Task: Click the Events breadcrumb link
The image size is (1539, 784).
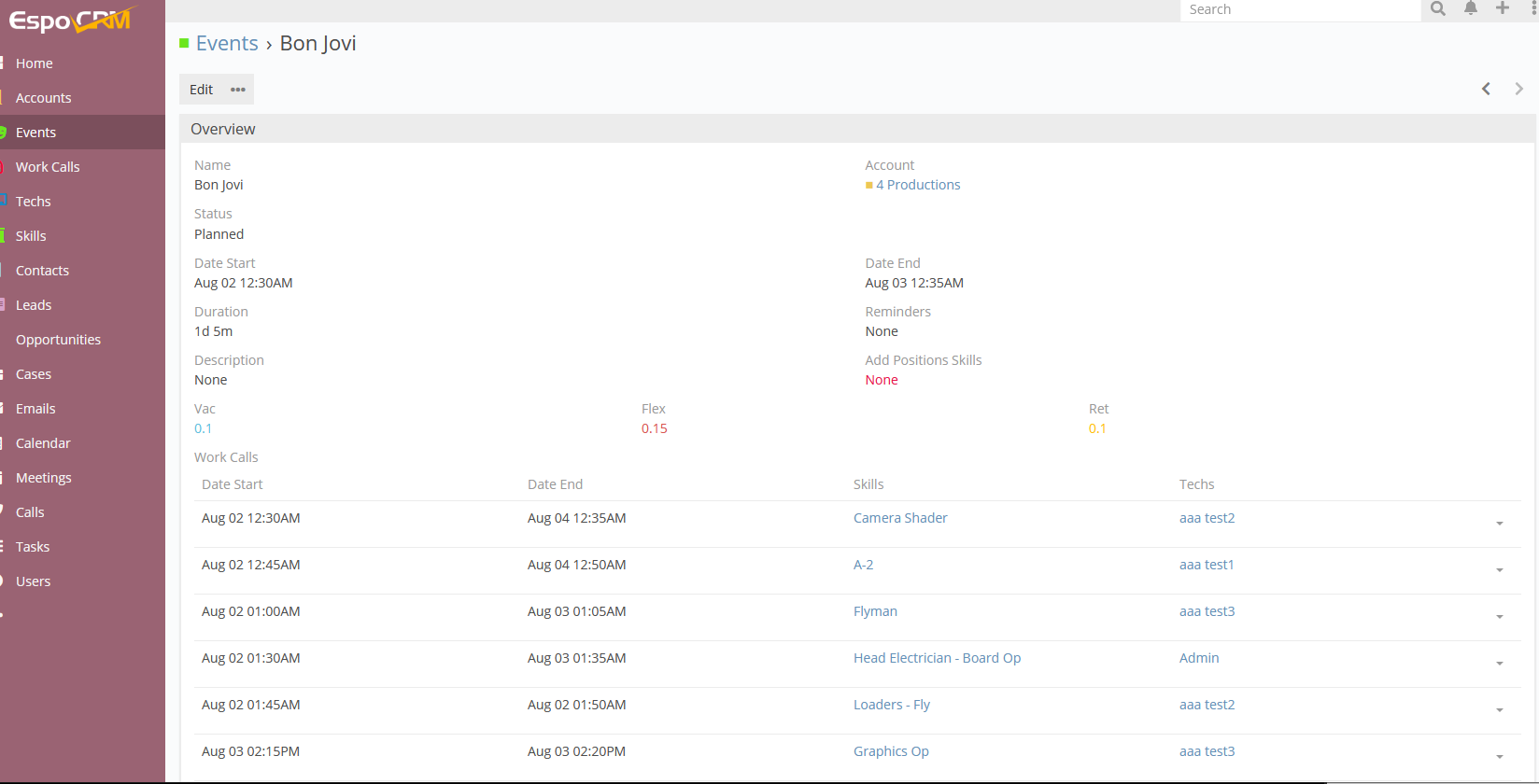Action: [x=227, y=44]
